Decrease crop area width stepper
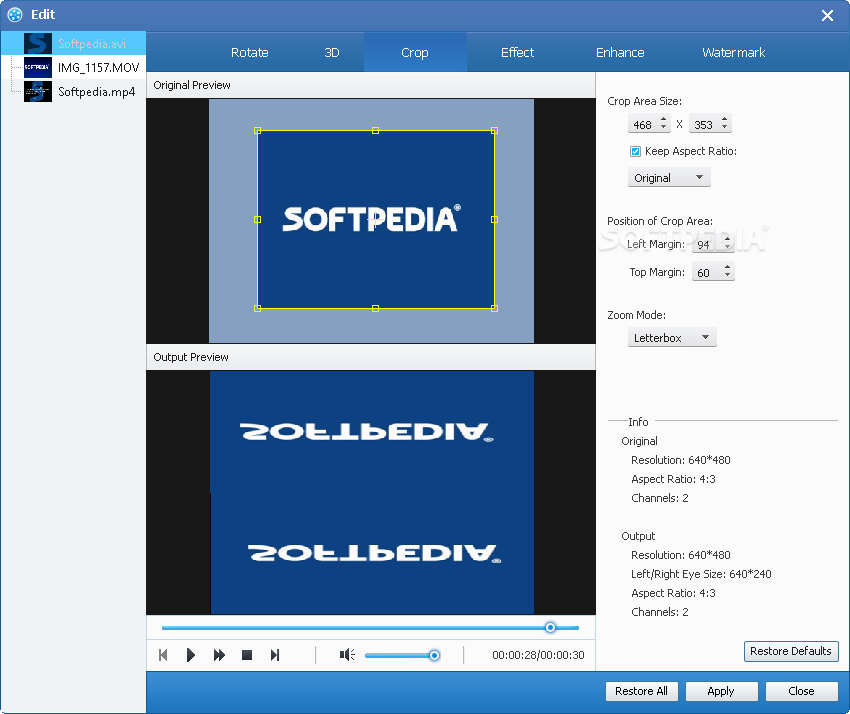 coord(664,128)
